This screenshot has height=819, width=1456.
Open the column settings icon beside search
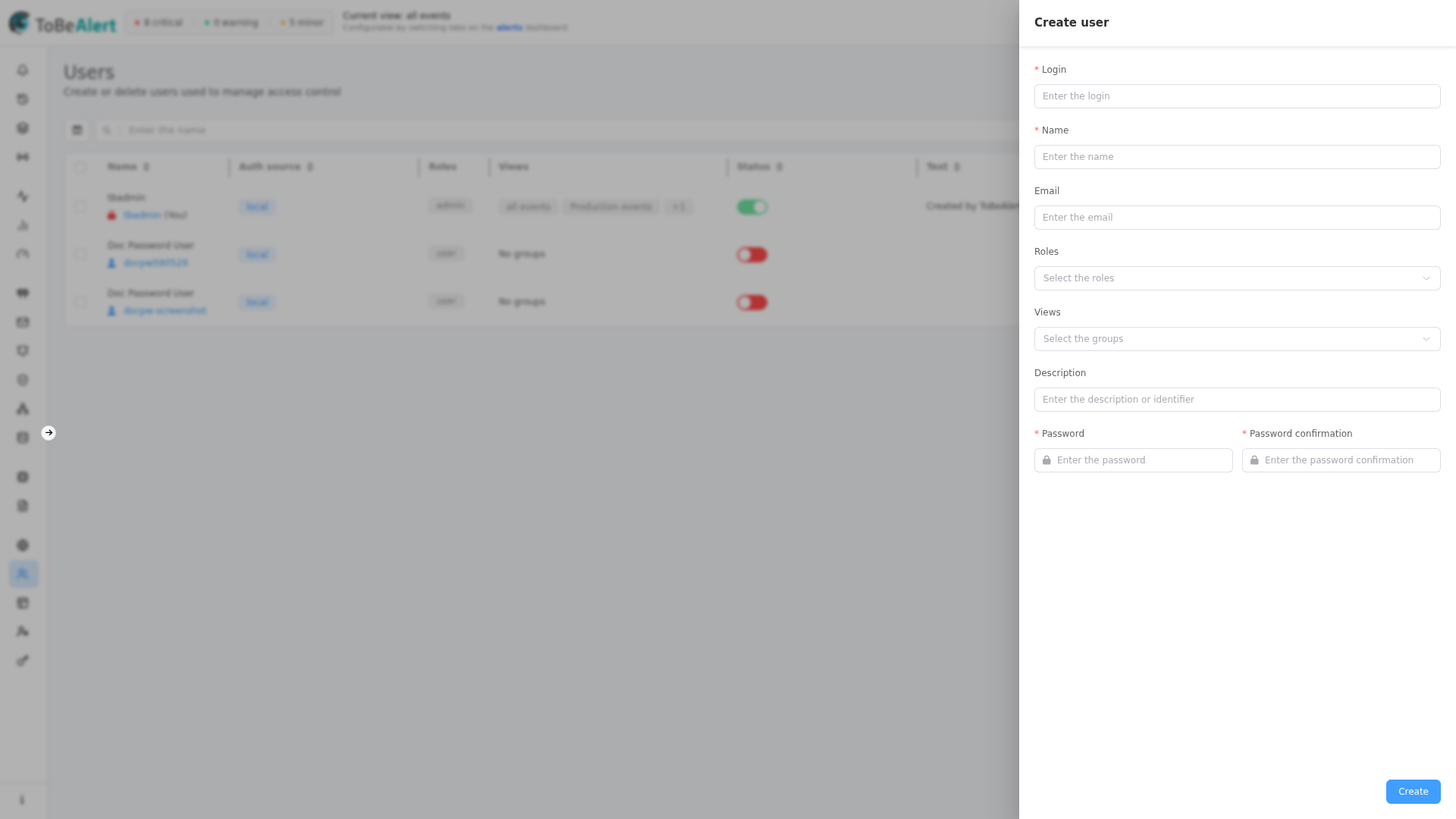click(77, 130)
